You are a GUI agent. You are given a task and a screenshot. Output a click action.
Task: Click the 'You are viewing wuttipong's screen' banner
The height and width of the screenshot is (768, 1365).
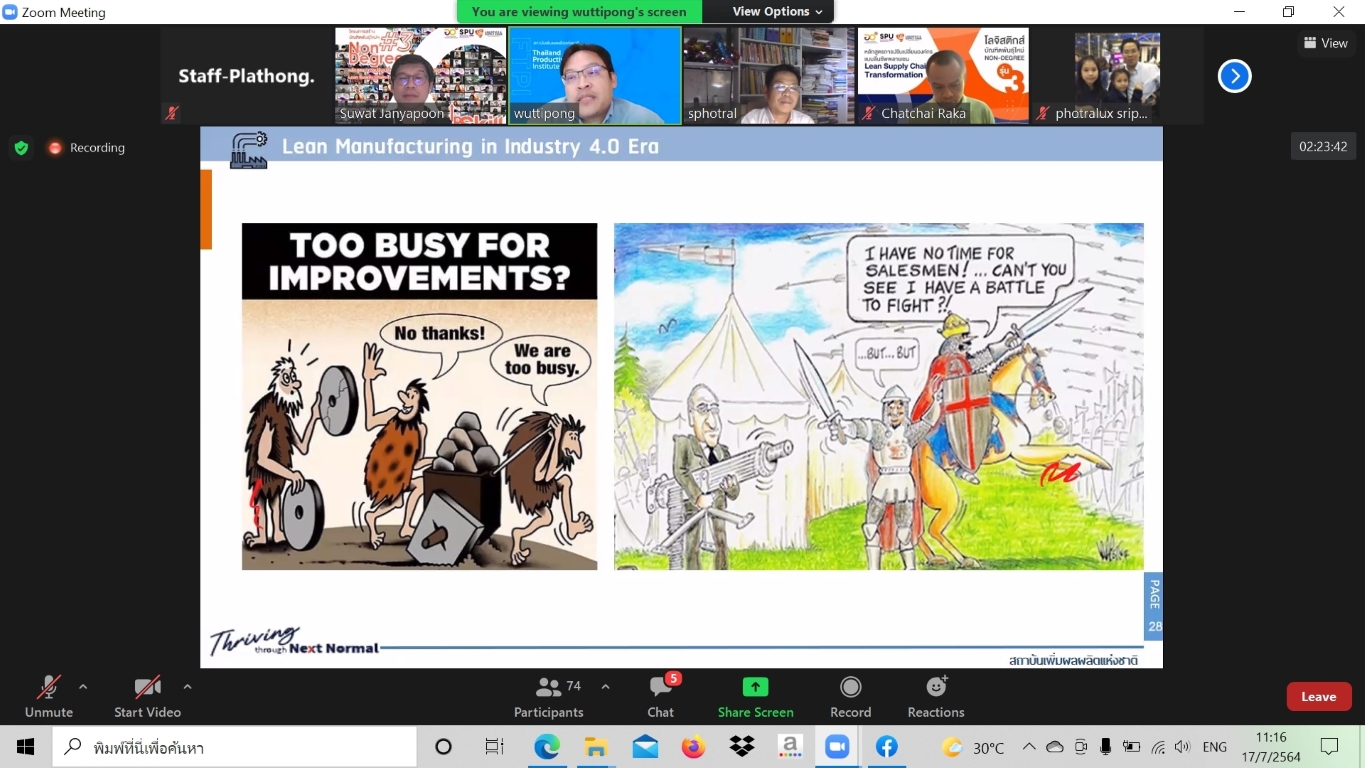click(579, 12)
